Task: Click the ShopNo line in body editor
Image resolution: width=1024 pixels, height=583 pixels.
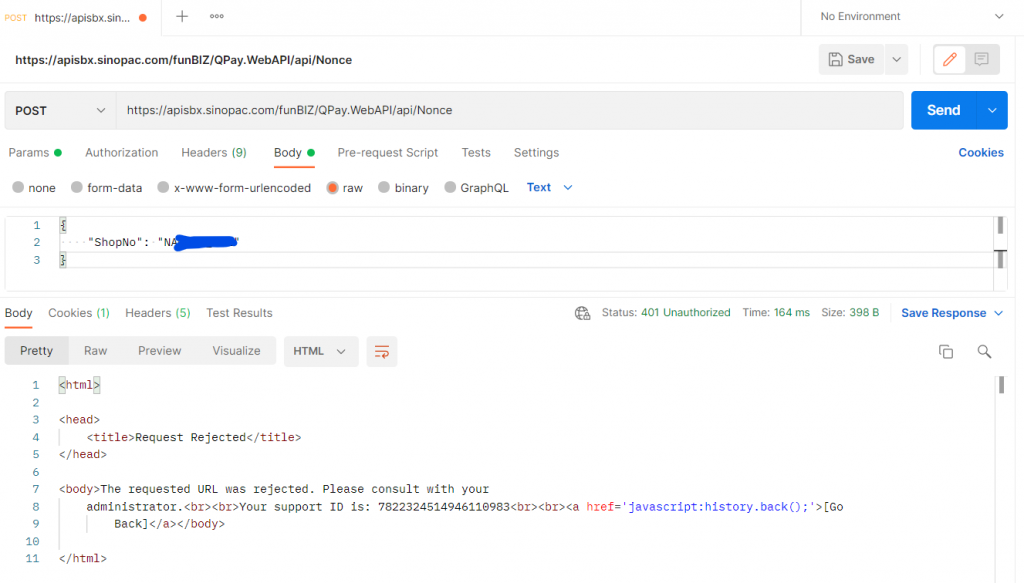Action: (x=163, y=243)
